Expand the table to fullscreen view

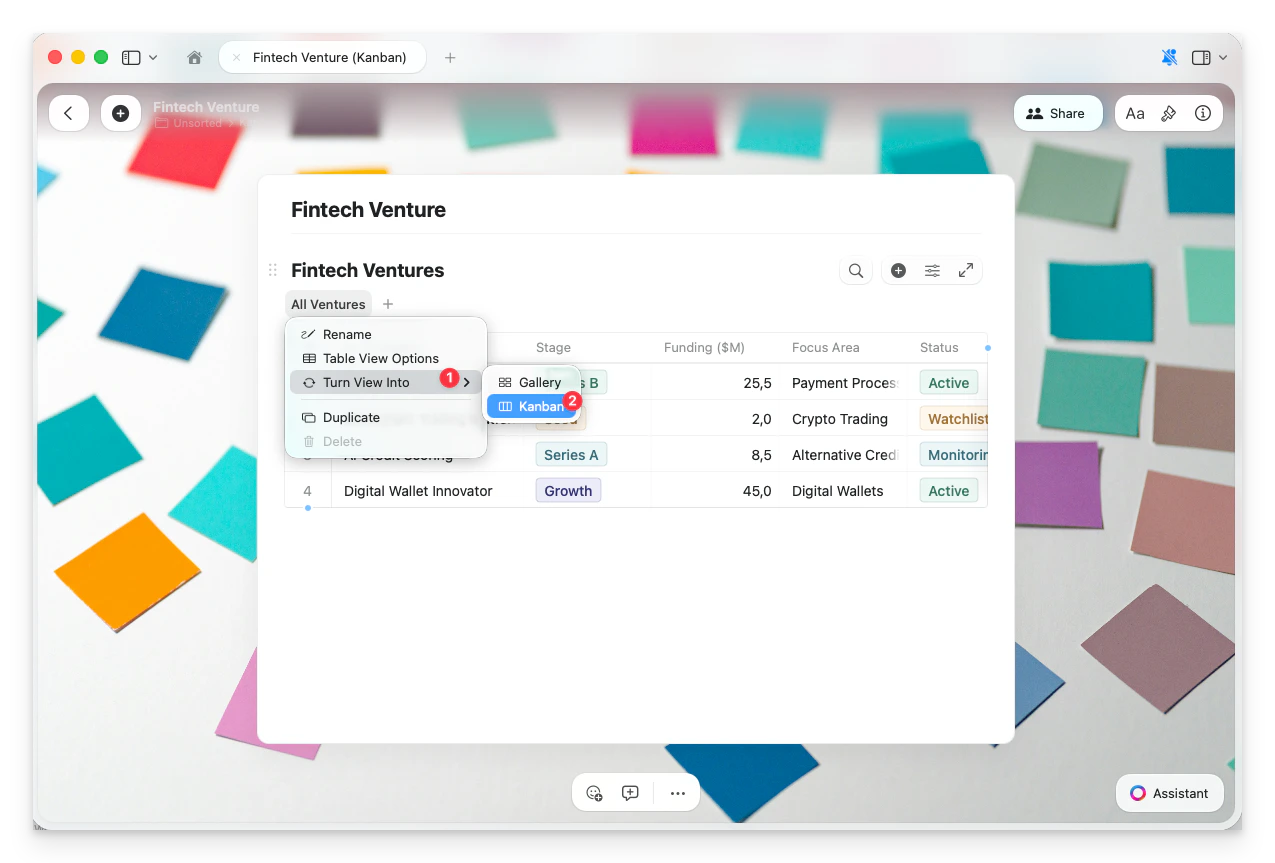pos(965,270)
